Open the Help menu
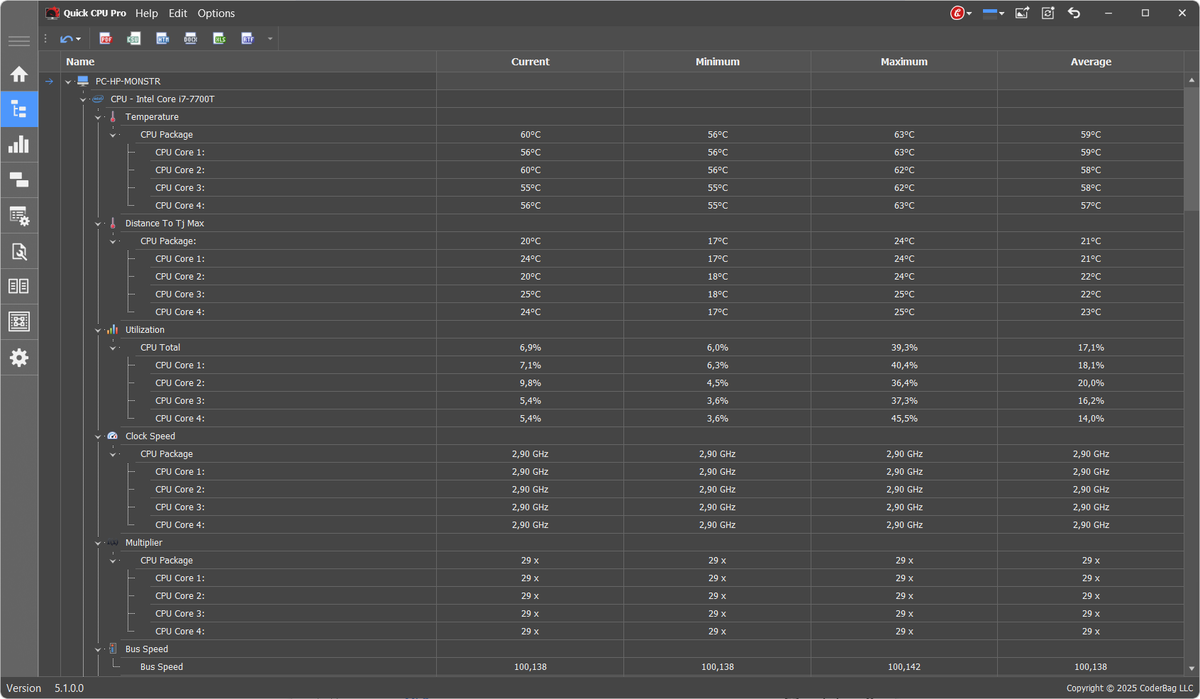This screenshot has width=1200, height=699. pyautogui.click(x=147, y=13)
